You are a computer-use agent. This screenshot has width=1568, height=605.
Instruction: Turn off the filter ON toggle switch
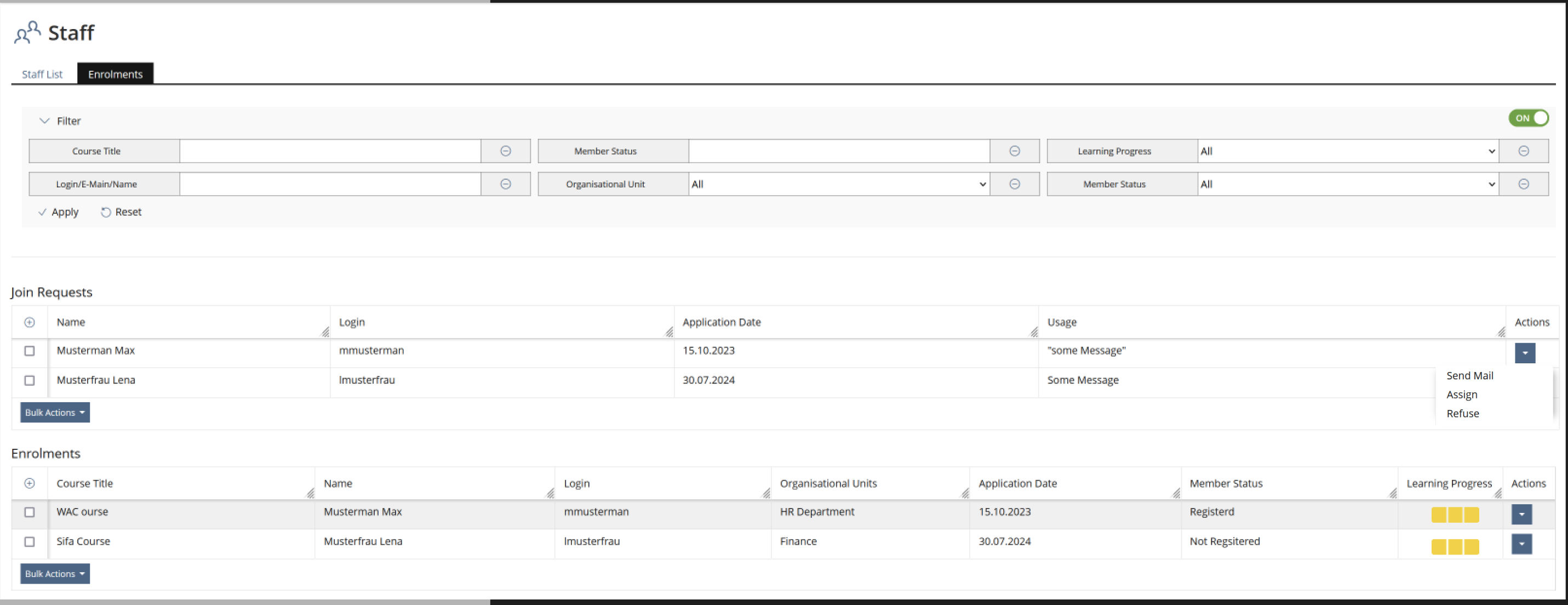pos(1528,118)
